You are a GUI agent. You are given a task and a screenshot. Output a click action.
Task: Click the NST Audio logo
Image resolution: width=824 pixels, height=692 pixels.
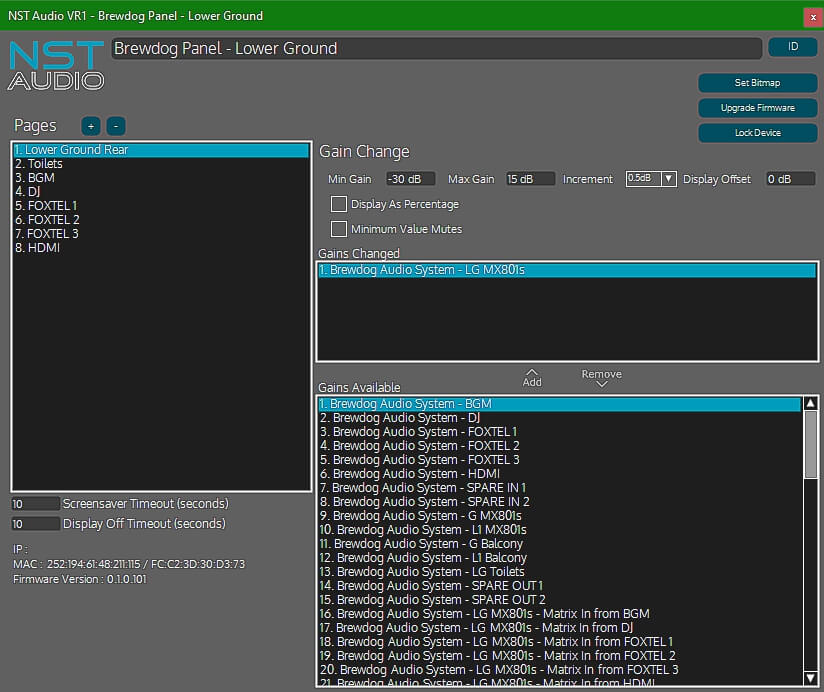56,66
